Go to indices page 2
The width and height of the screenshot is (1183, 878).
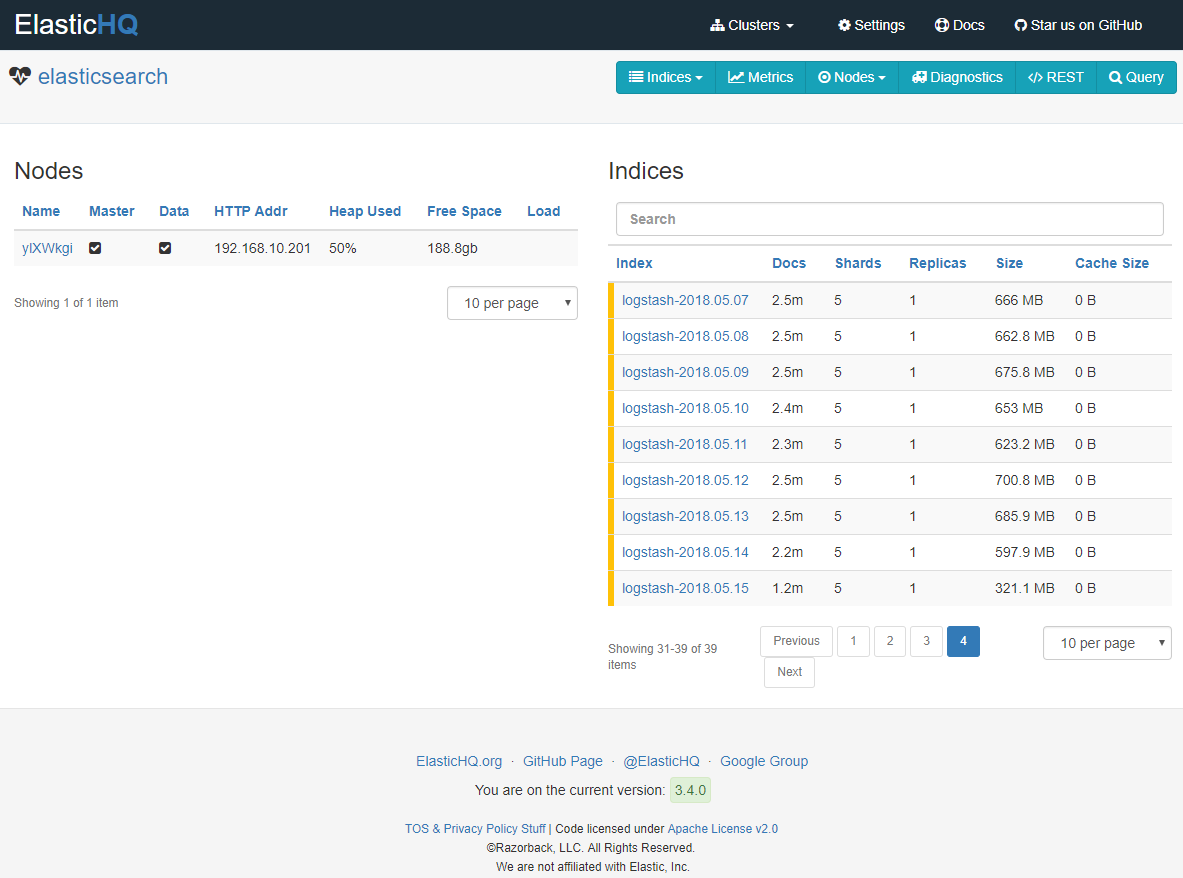pos(890,641)
